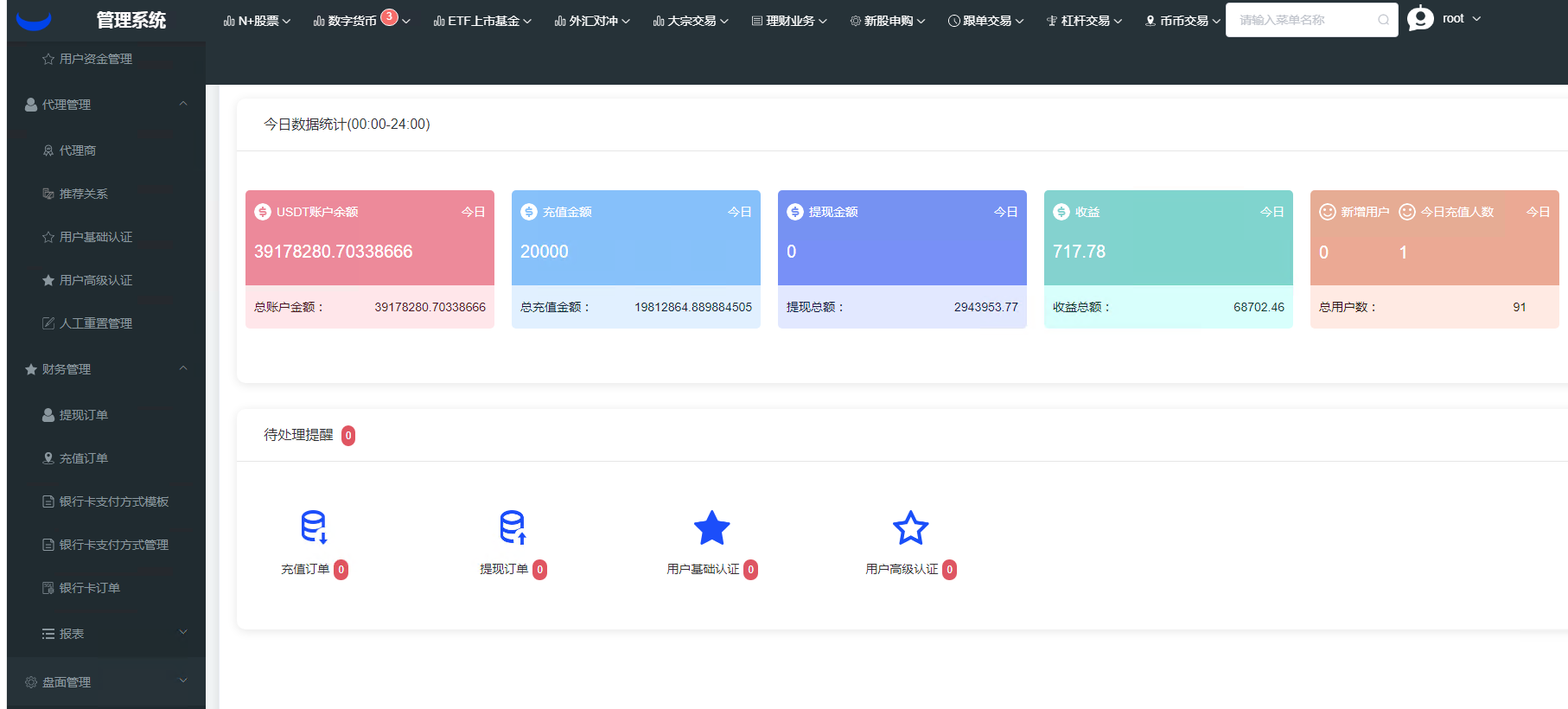Open 代理商 page in sidebar
Screen dimensions: 1568x709
pyautogui.click(x=78, y=150)
